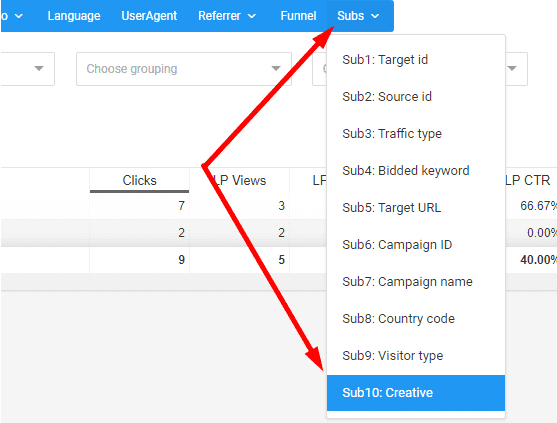Choose Sub10: Creative option
Screen dimensions: 557x423
pyautogui.click(x=416, y=393)
